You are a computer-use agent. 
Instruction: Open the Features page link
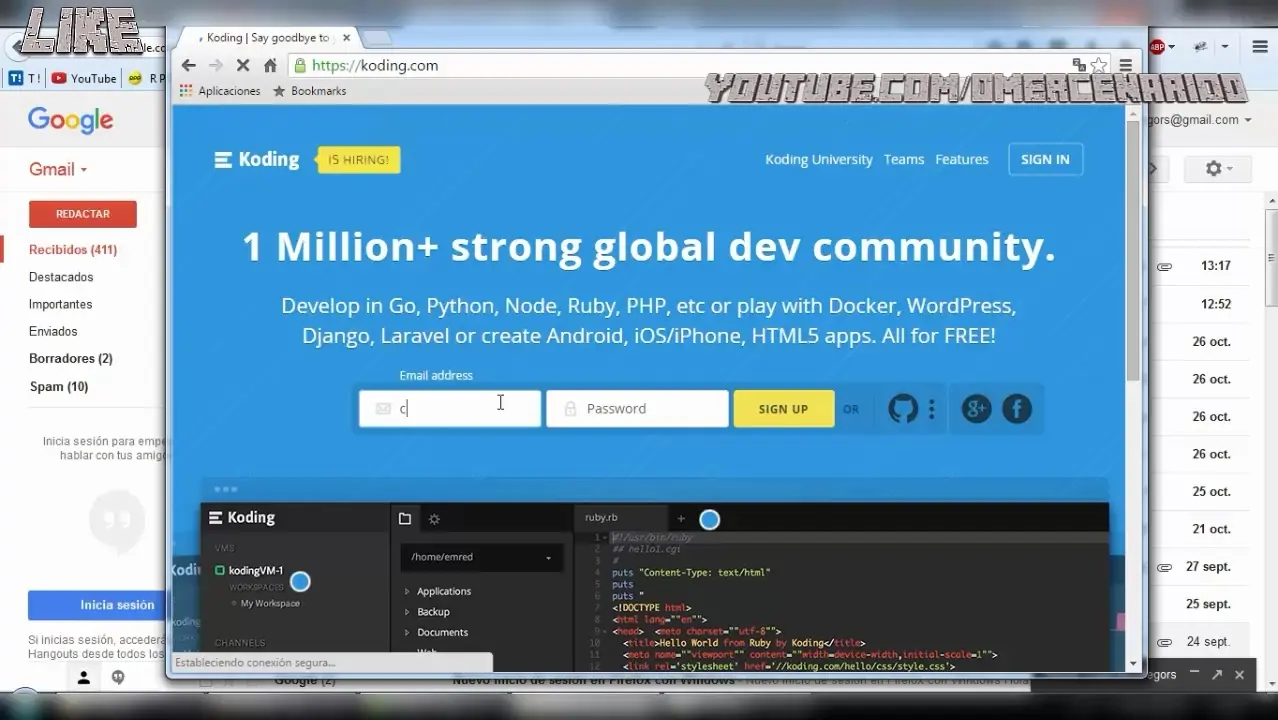(x=962, y=159)
